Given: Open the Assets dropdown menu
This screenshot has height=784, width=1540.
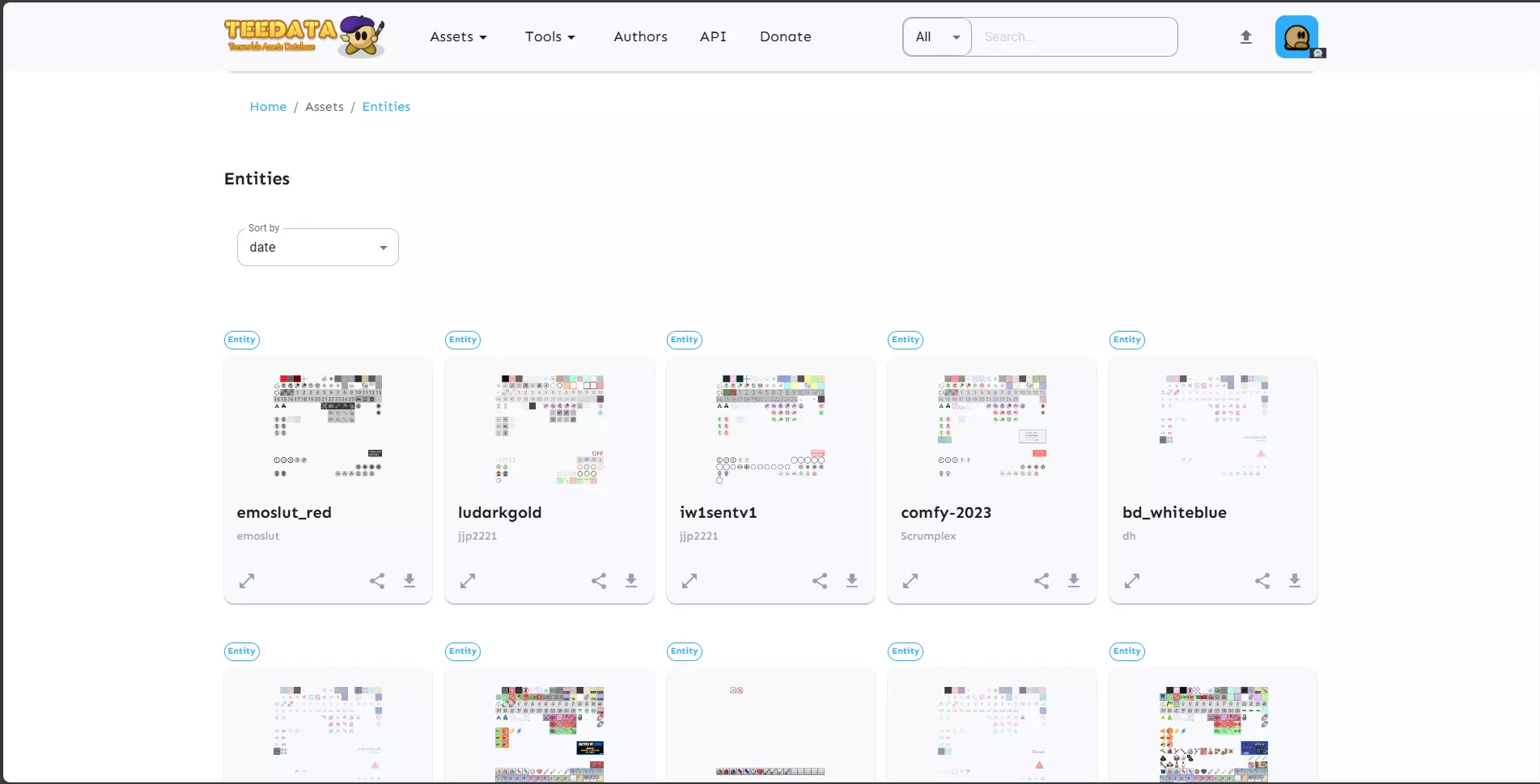Looking at the screenshot, I should click(x=459, y=36).
